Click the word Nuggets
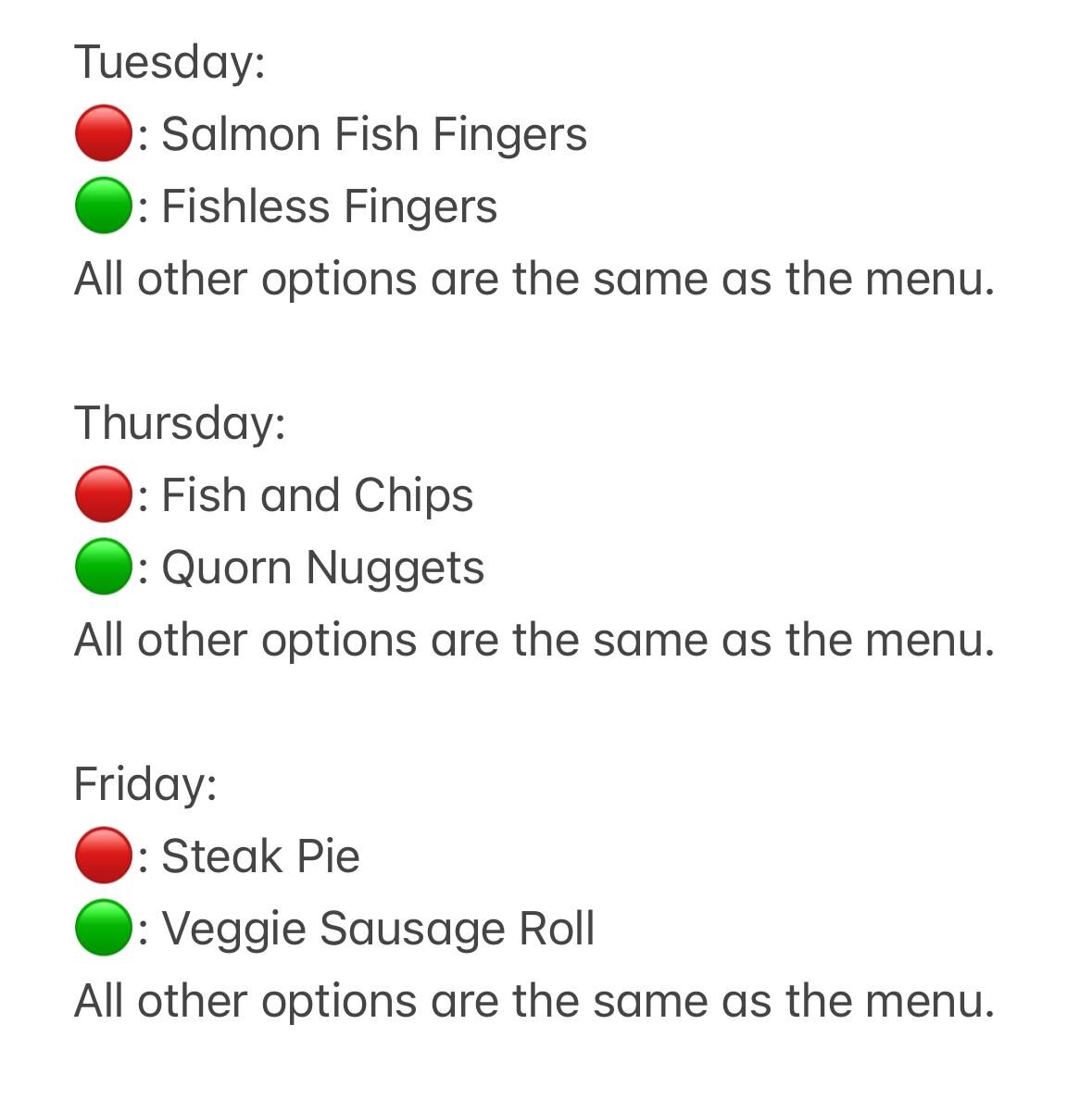 395,568
